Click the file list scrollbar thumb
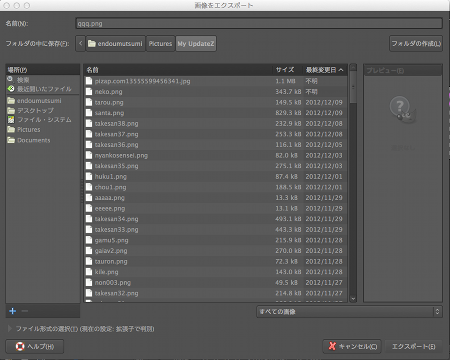The width and height of the screenshot is (450, 360). point(353,87)
